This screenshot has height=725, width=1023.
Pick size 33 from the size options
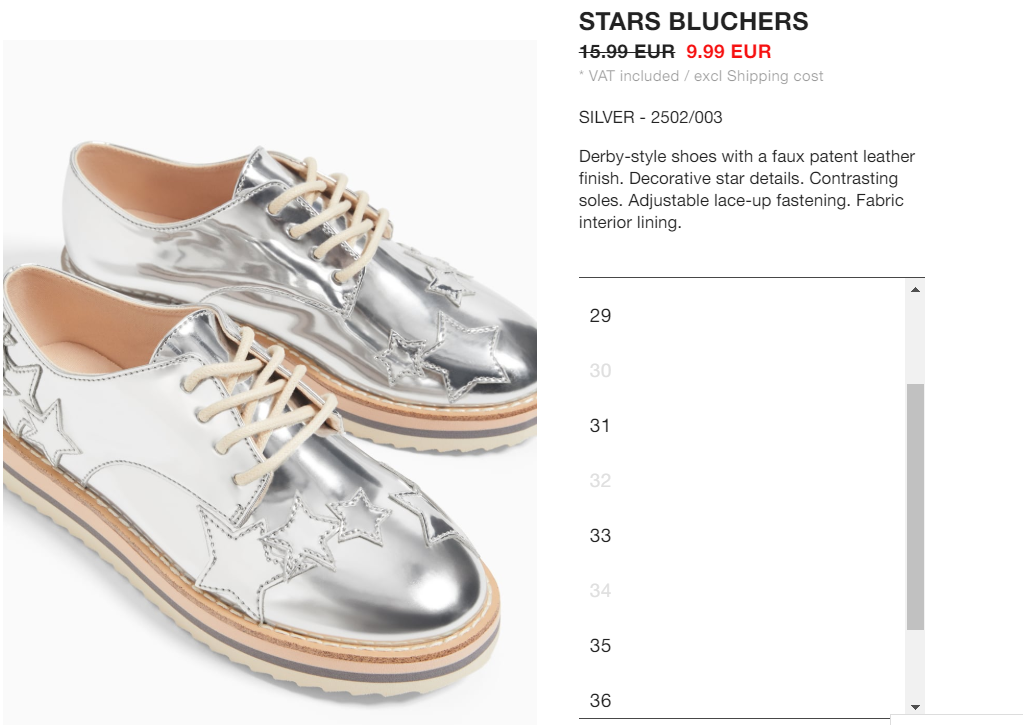[x=742, y=536]
